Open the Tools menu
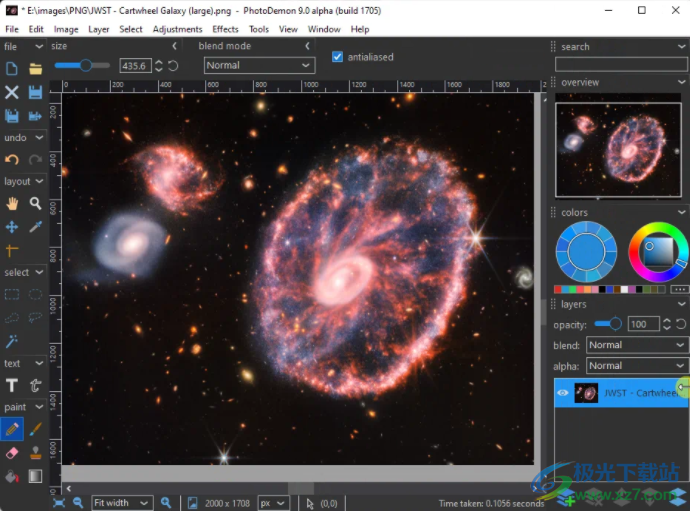 [x=259, y=29]
